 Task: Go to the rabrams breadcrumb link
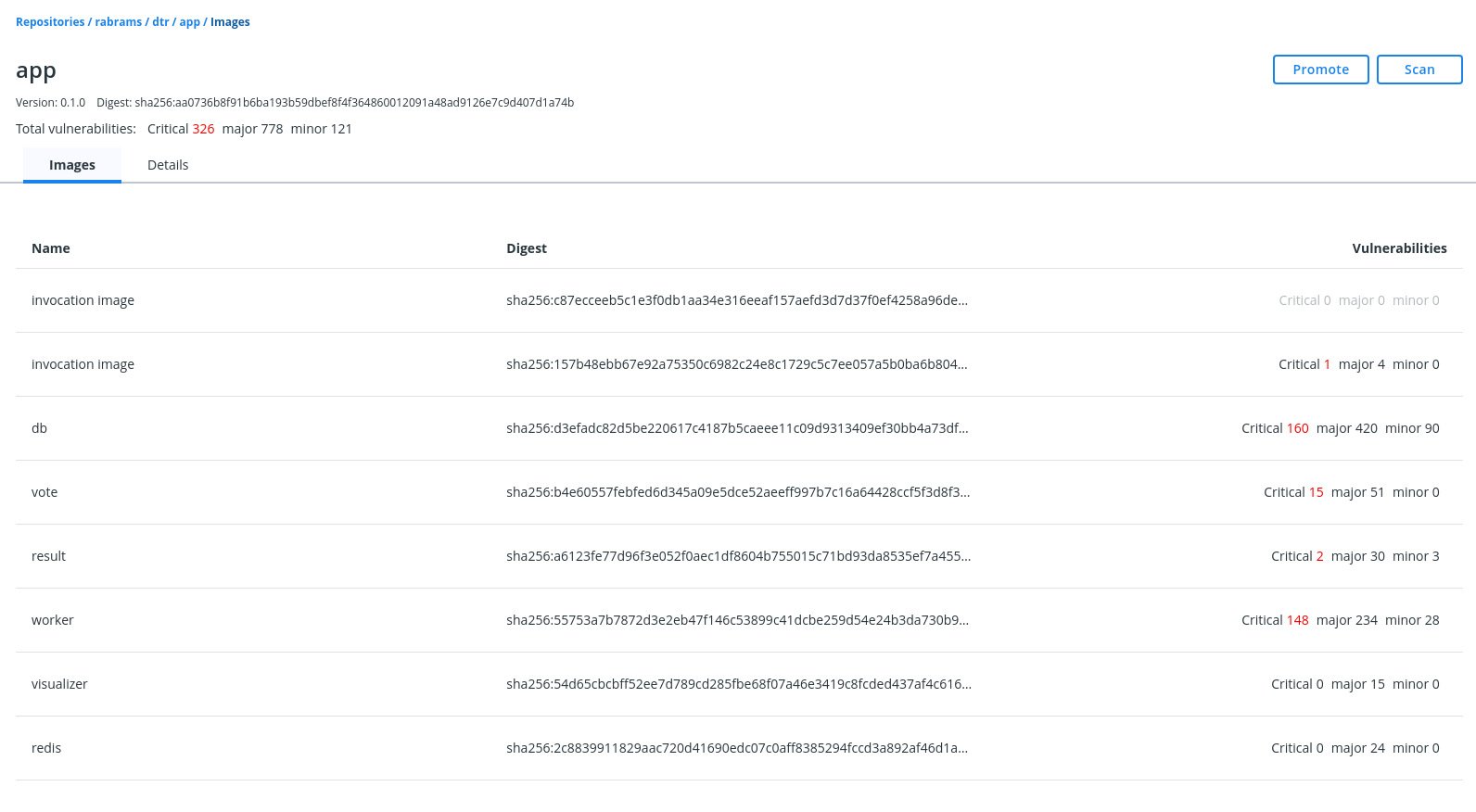118,22
